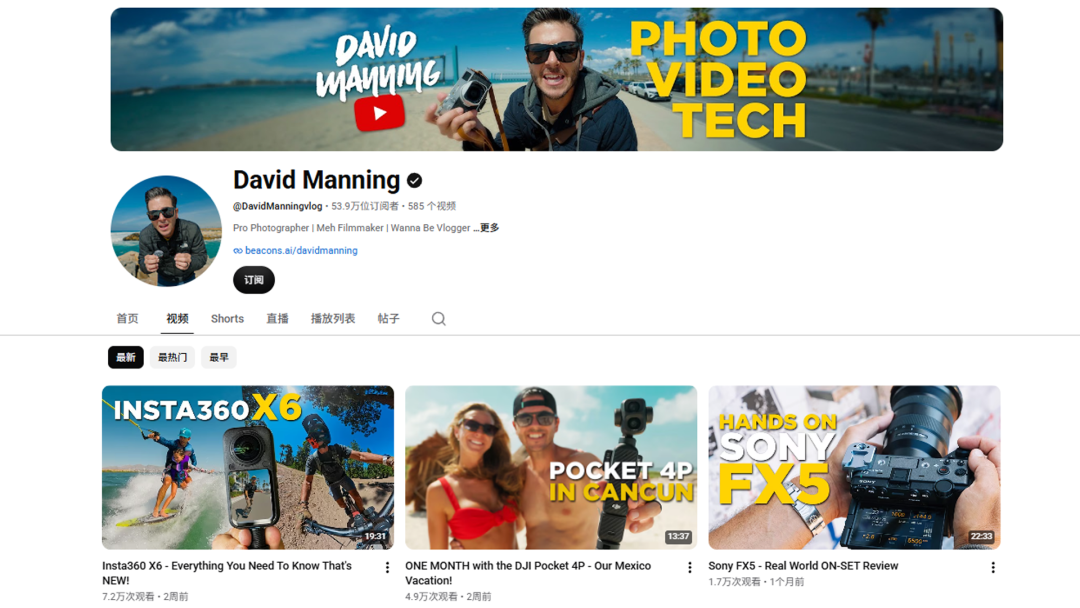Select the 最新 sort chip
This screenshot has width=1080, height=608.
[x=125, y=357]
